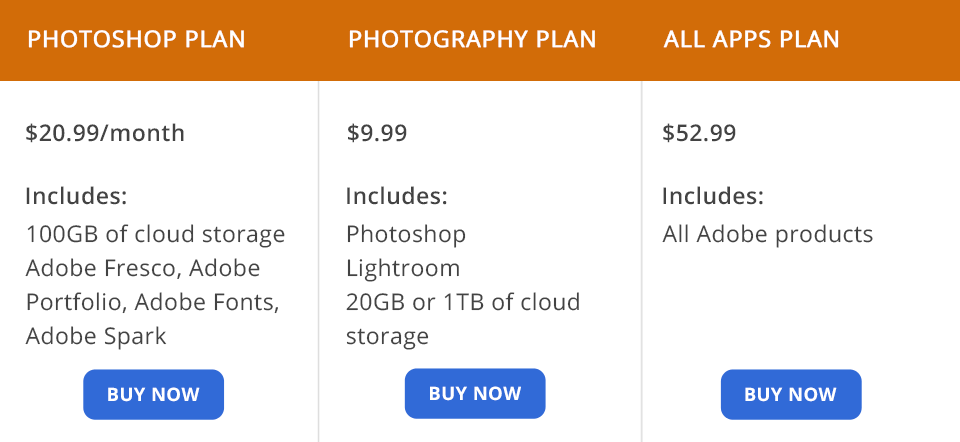This screenshot has height=442, width=960.
Task: Select the $9.99 price text
Action: pos(377,133)
